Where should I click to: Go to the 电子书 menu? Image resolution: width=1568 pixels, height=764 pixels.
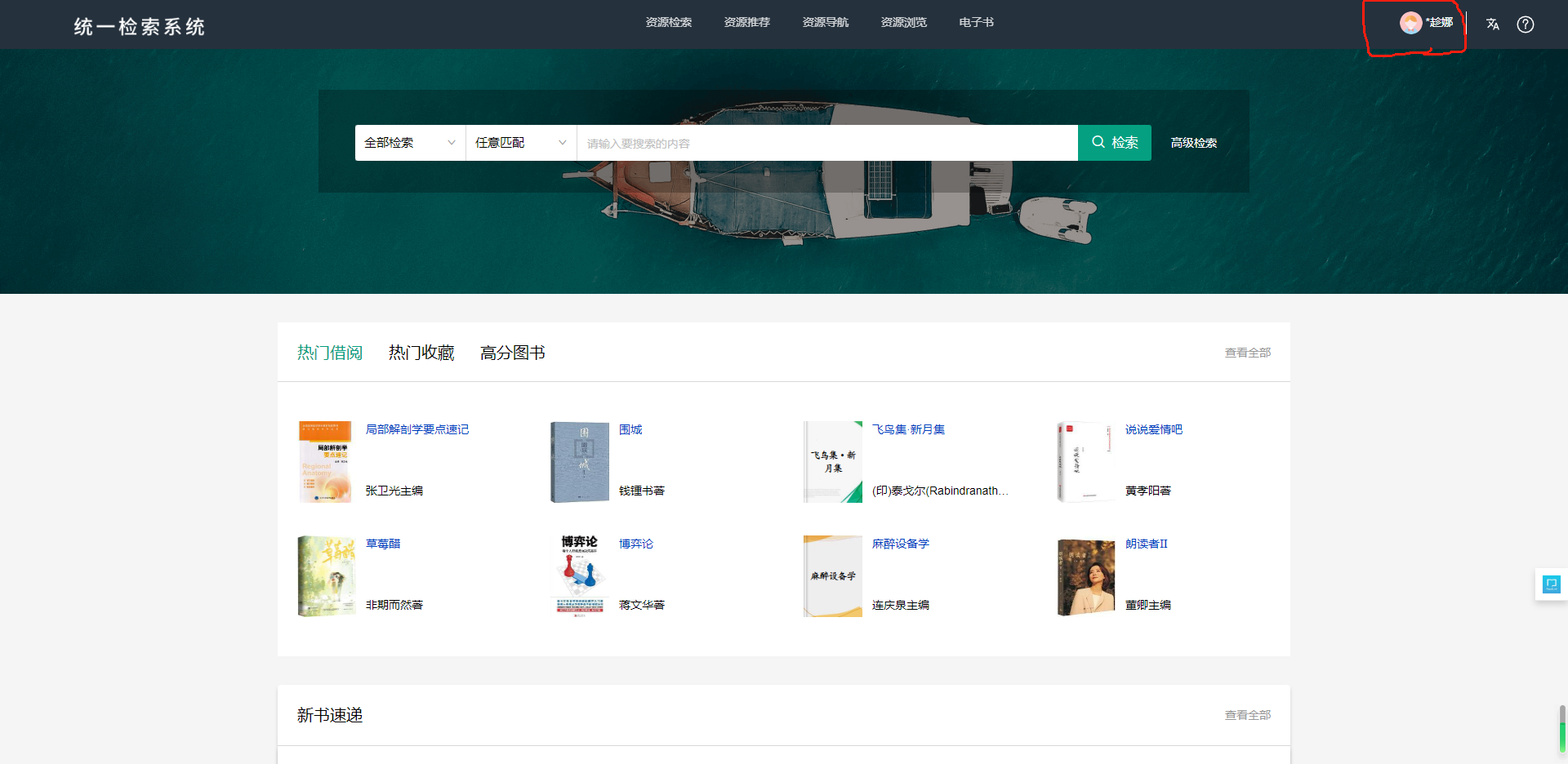pos(976,23)
